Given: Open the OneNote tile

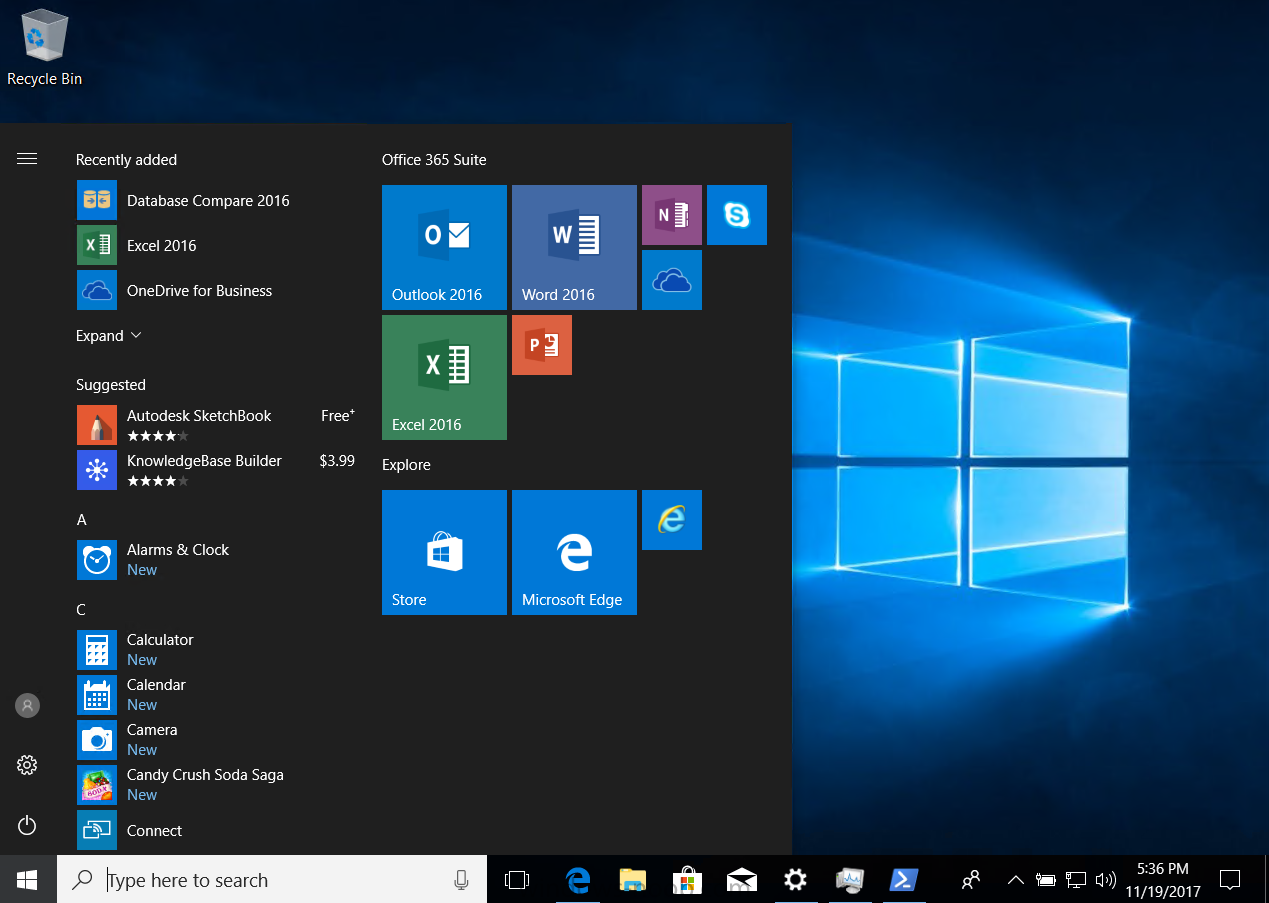Looking at the screenshot, I should [672, 215].
